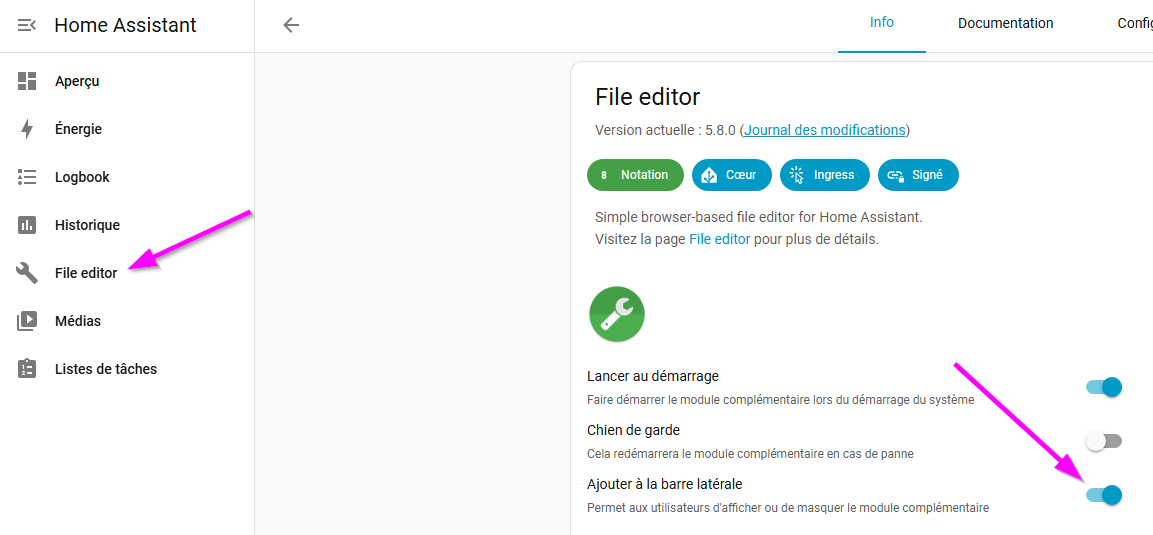Click the Ingress chip
The height and width of the screenshot is (535, 1153).
click(x=825, y=175)
